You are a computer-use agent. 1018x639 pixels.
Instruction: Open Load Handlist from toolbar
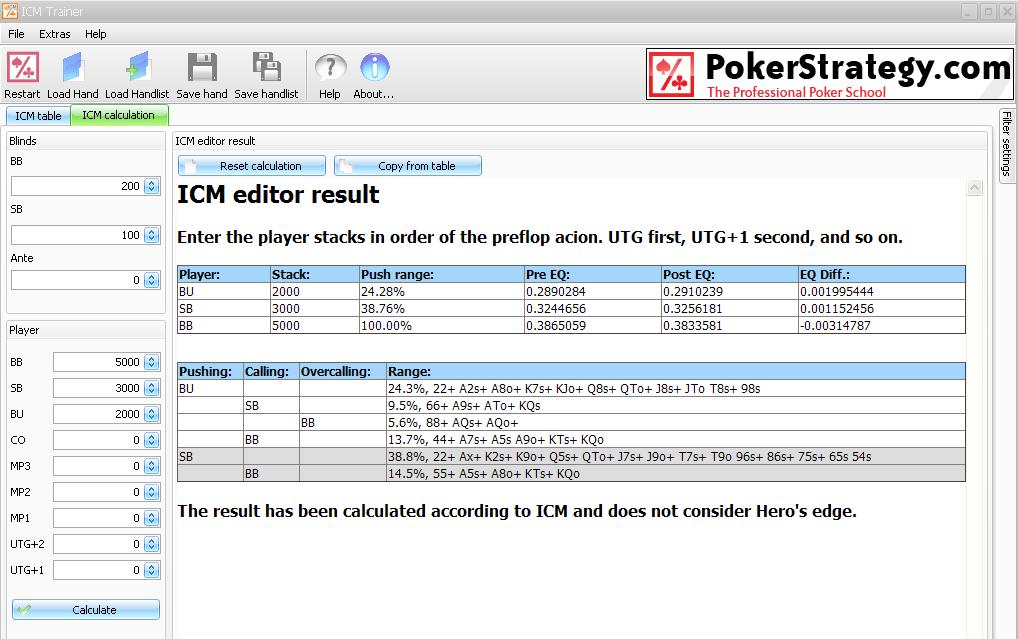137,68
